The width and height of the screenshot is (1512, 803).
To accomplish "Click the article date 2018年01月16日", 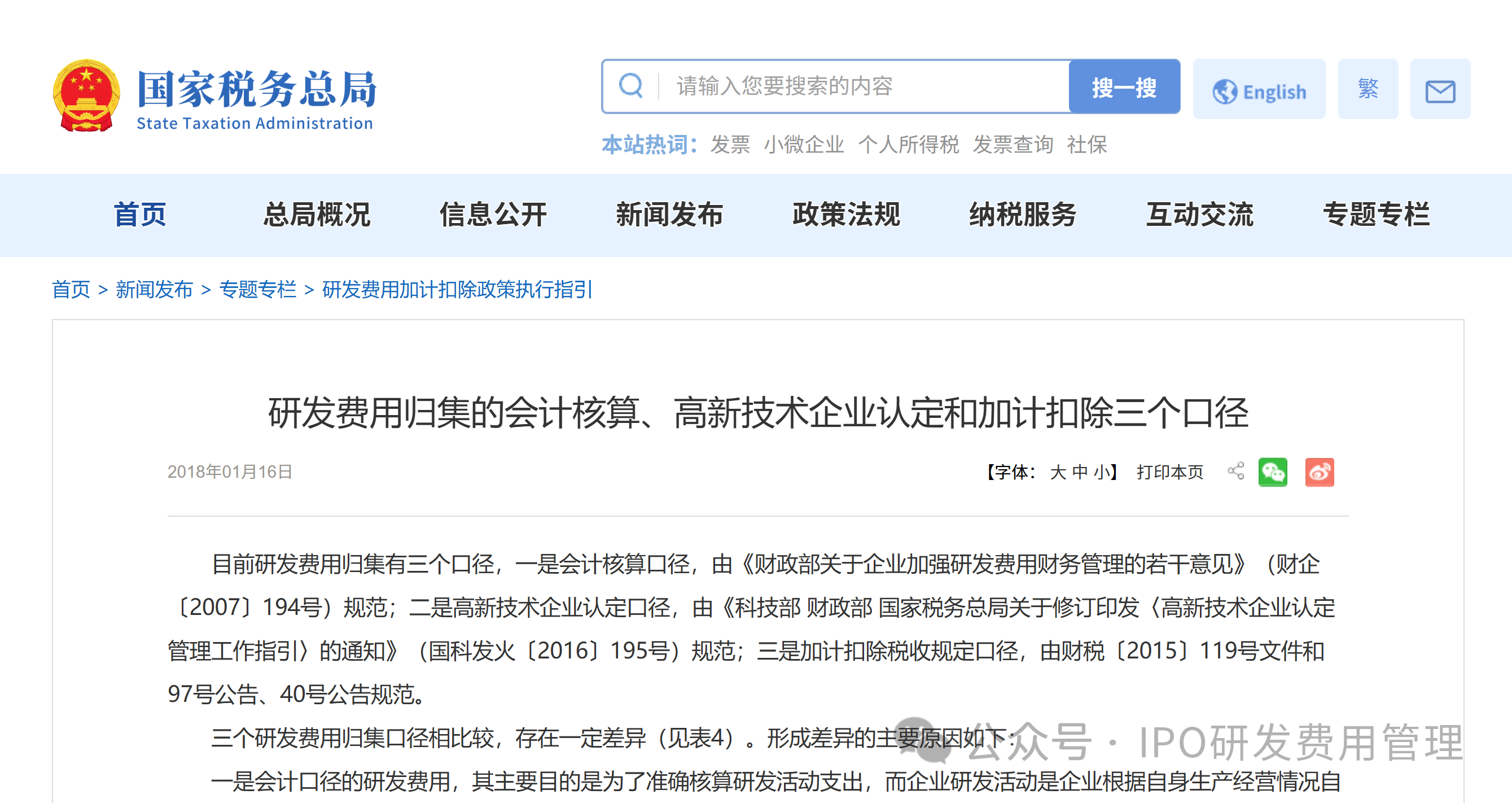I will tap(230, 472).
